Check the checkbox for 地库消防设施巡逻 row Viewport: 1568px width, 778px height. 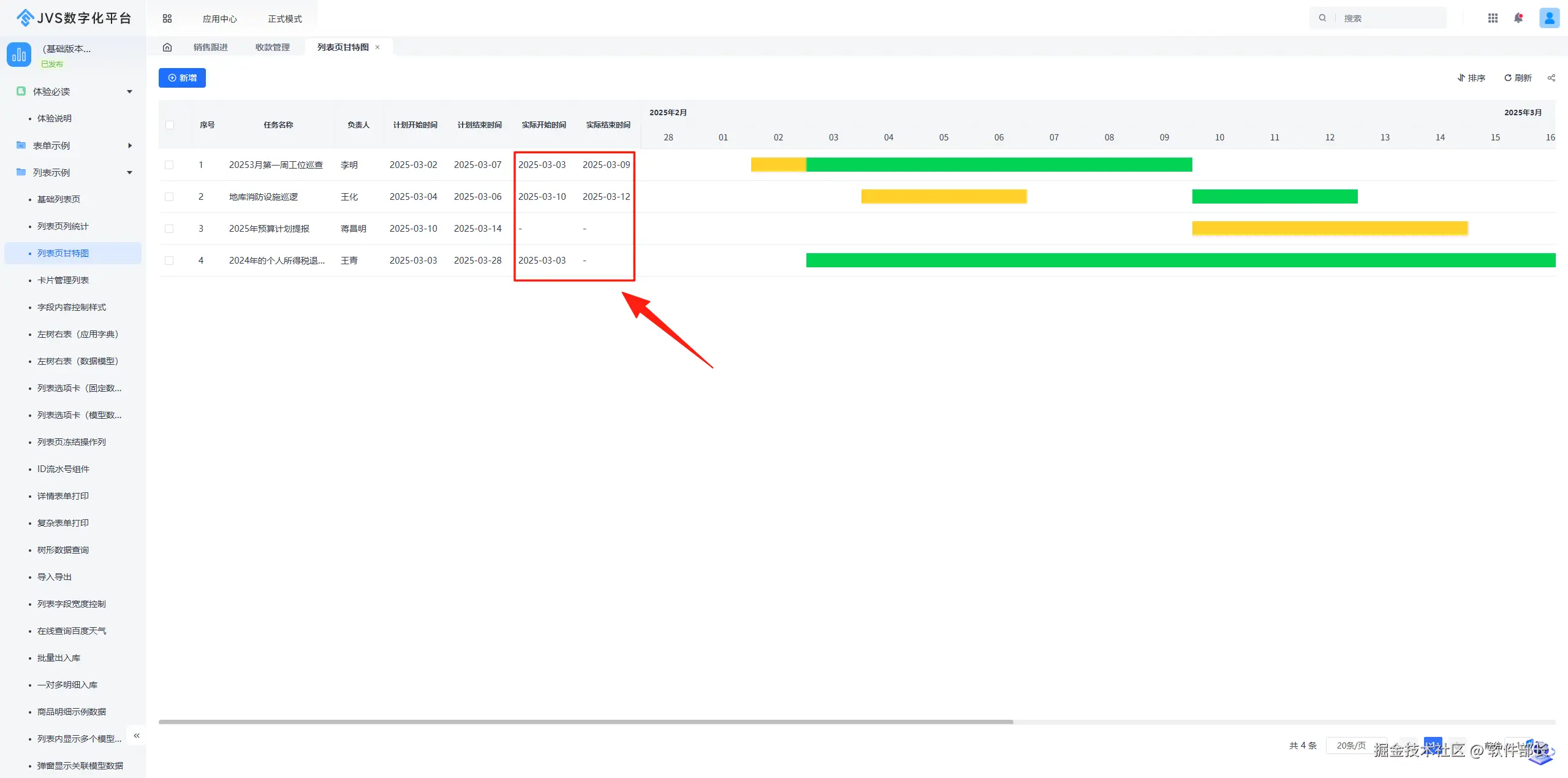coord(169,197)
